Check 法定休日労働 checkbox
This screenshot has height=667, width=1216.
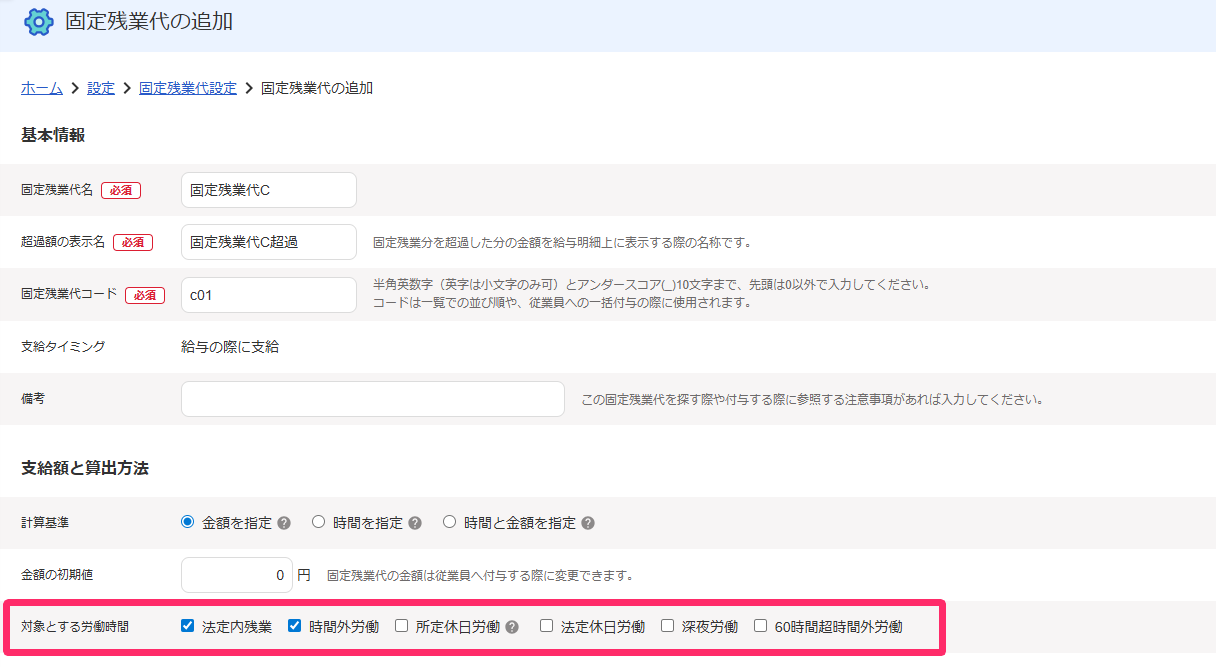pyautogui.click(x=546, y=626)
